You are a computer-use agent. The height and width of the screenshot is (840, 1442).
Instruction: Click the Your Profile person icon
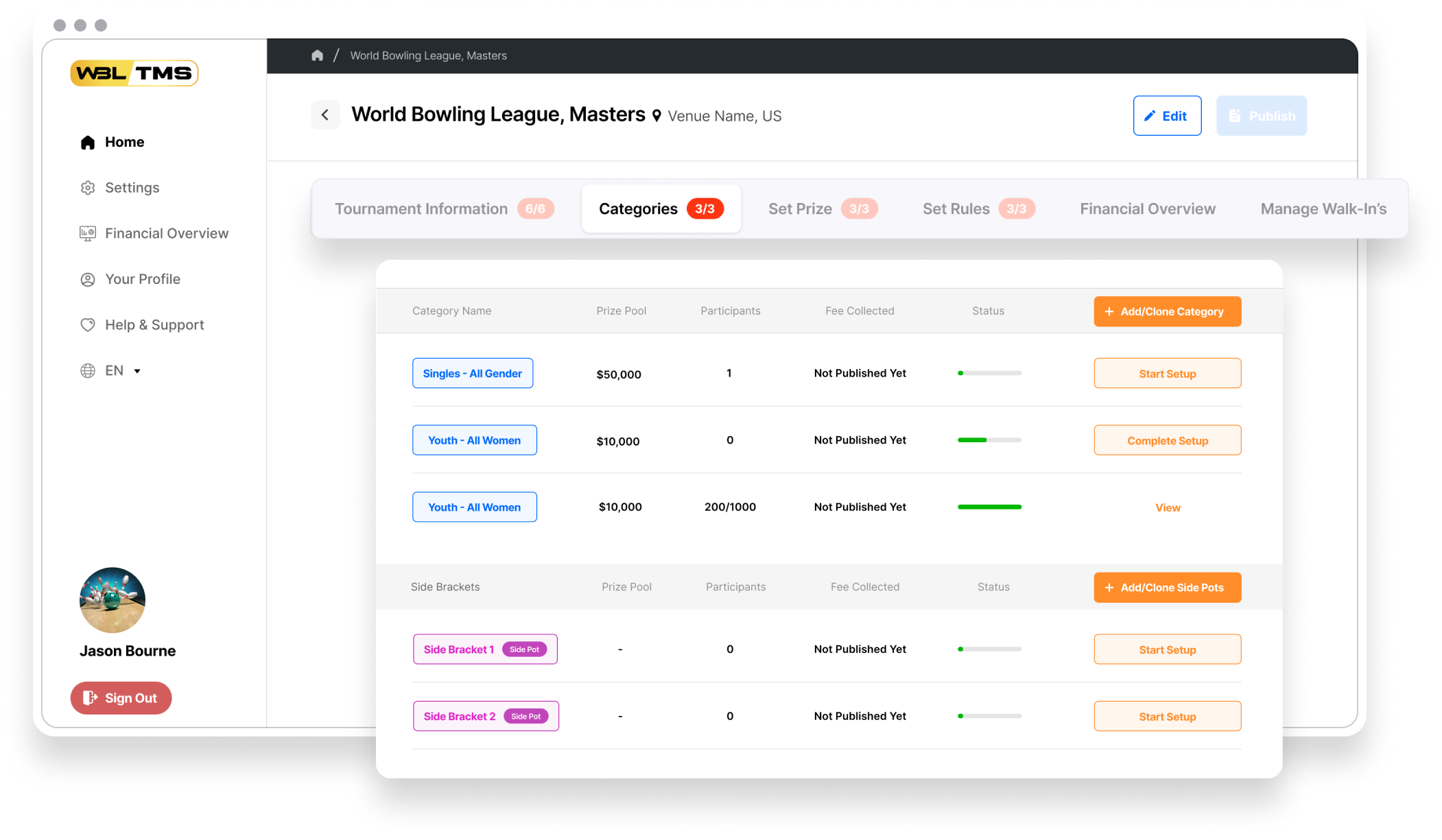tap(88, 280)
